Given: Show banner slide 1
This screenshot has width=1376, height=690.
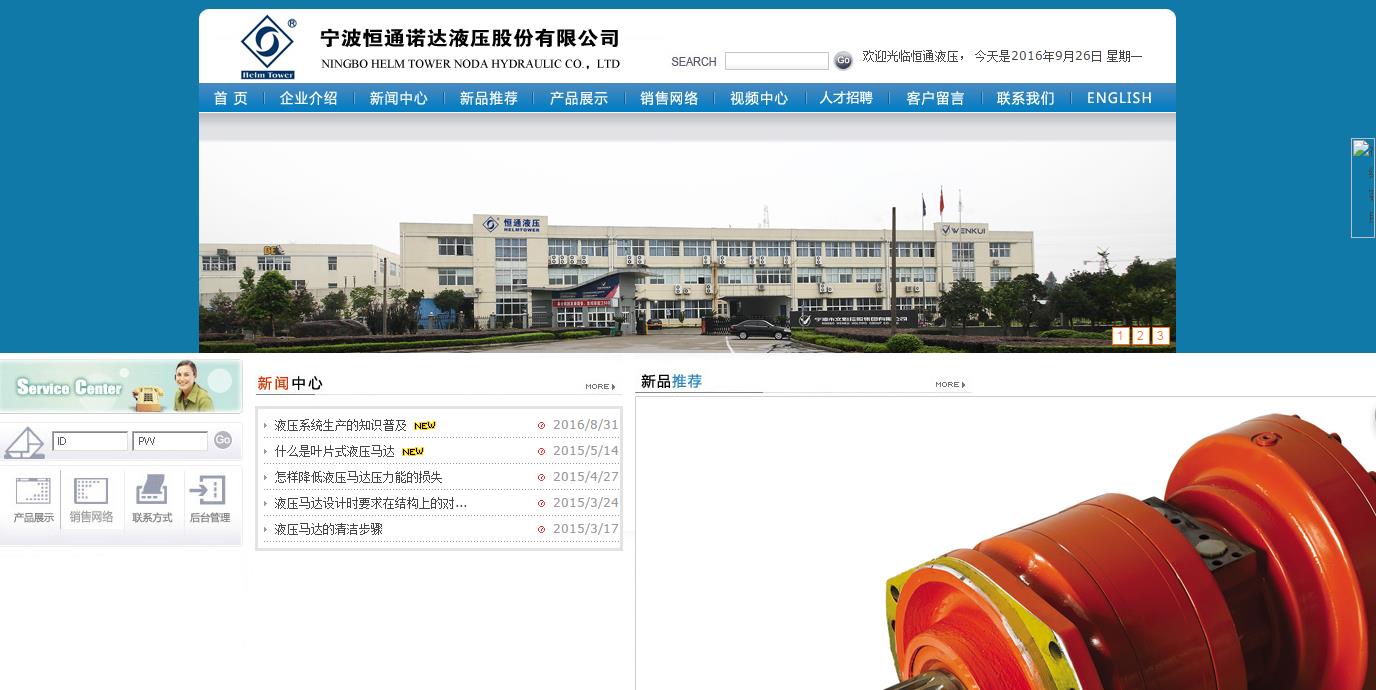Looking at the screenshot, I should [1121, 336].
